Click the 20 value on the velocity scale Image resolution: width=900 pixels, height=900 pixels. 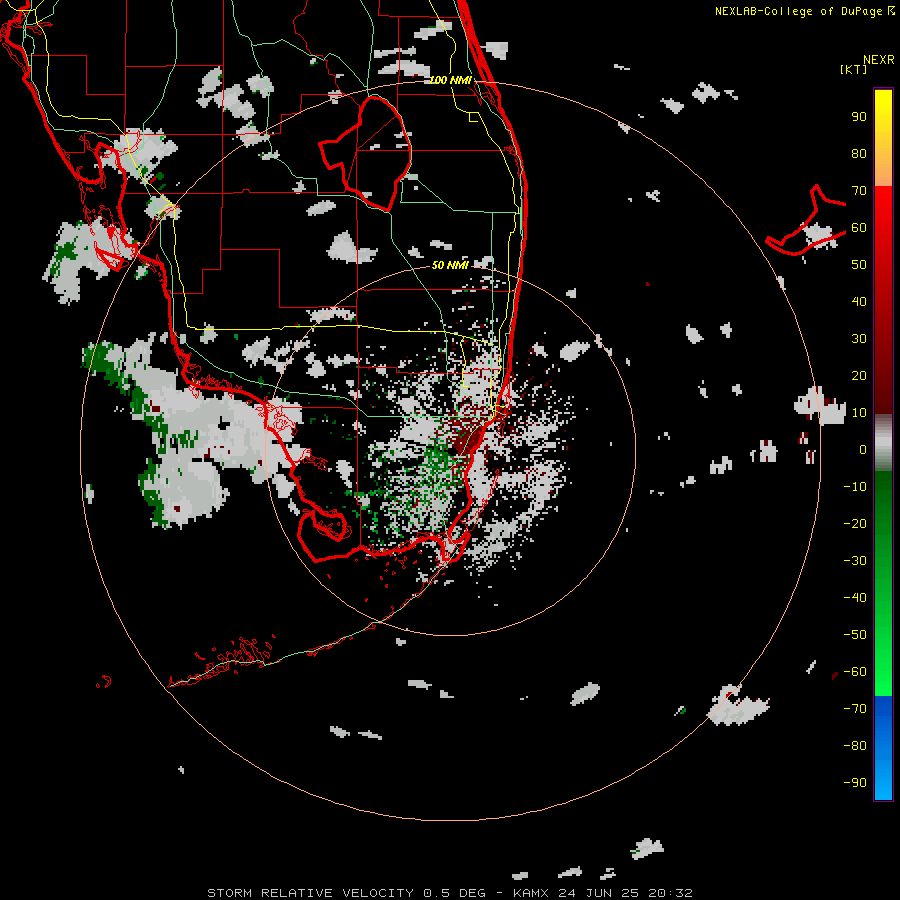pyautogui.click(x=859, y=375)
